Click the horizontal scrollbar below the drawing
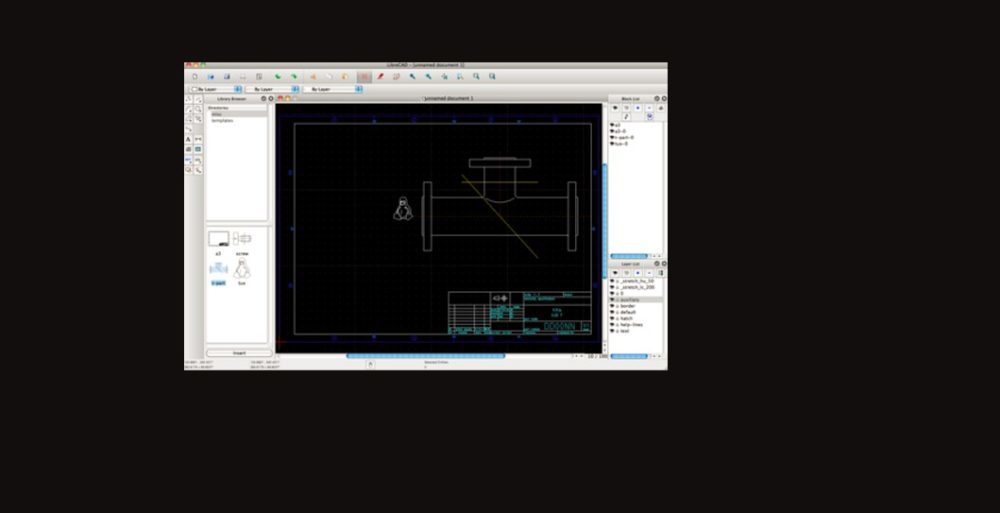This screenshot has height=513, width=1000. coord(425,356)
